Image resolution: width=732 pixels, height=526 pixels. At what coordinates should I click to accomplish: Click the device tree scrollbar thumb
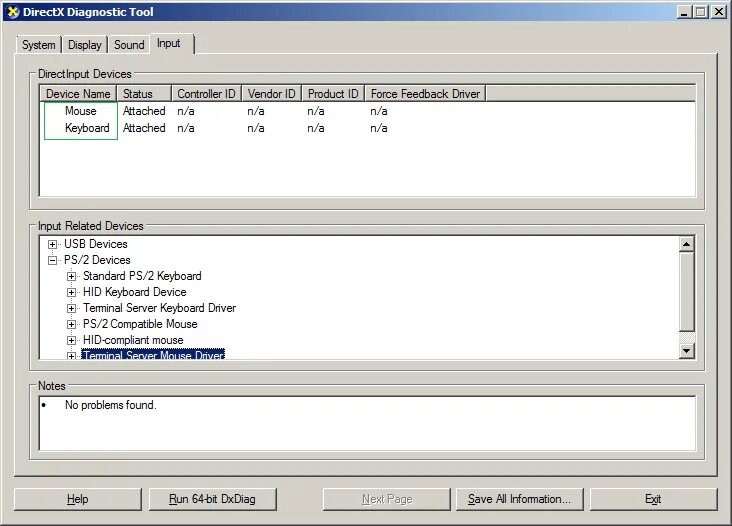coord(687,292)
